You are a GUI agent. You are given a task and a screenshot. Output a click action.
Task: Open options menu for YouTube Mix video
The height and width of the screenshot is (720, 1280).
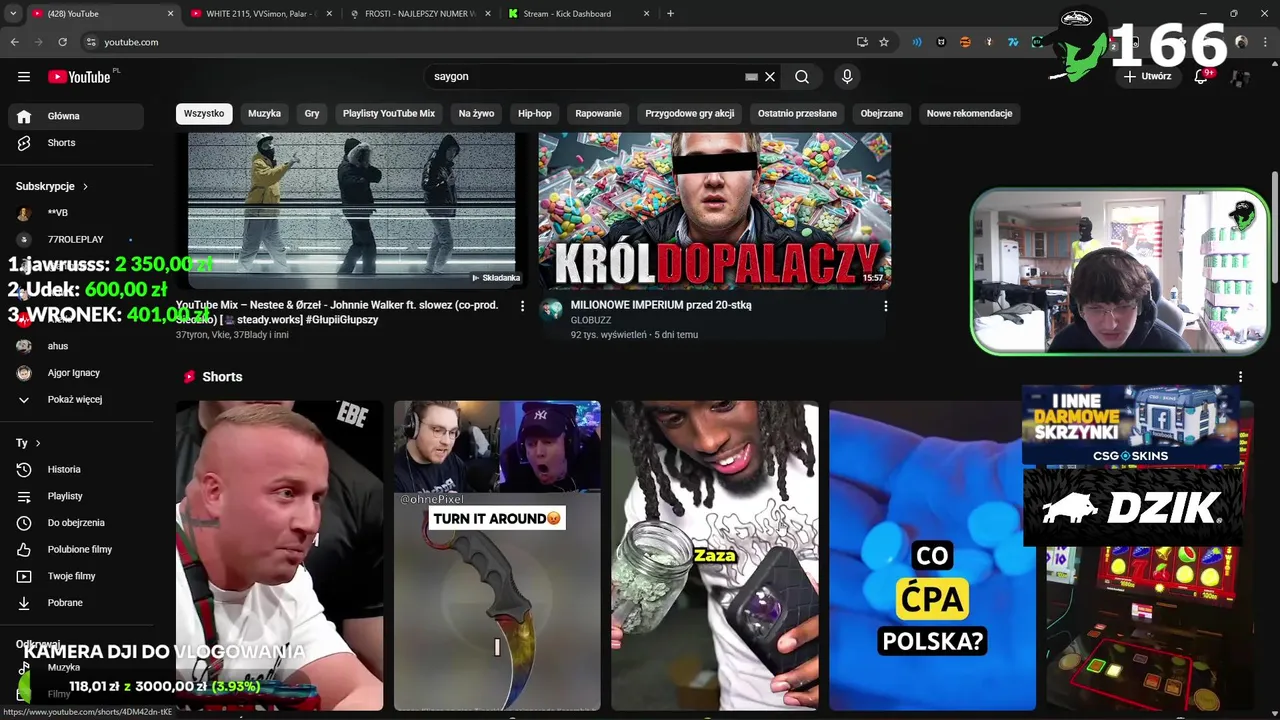tap(522, 306)
